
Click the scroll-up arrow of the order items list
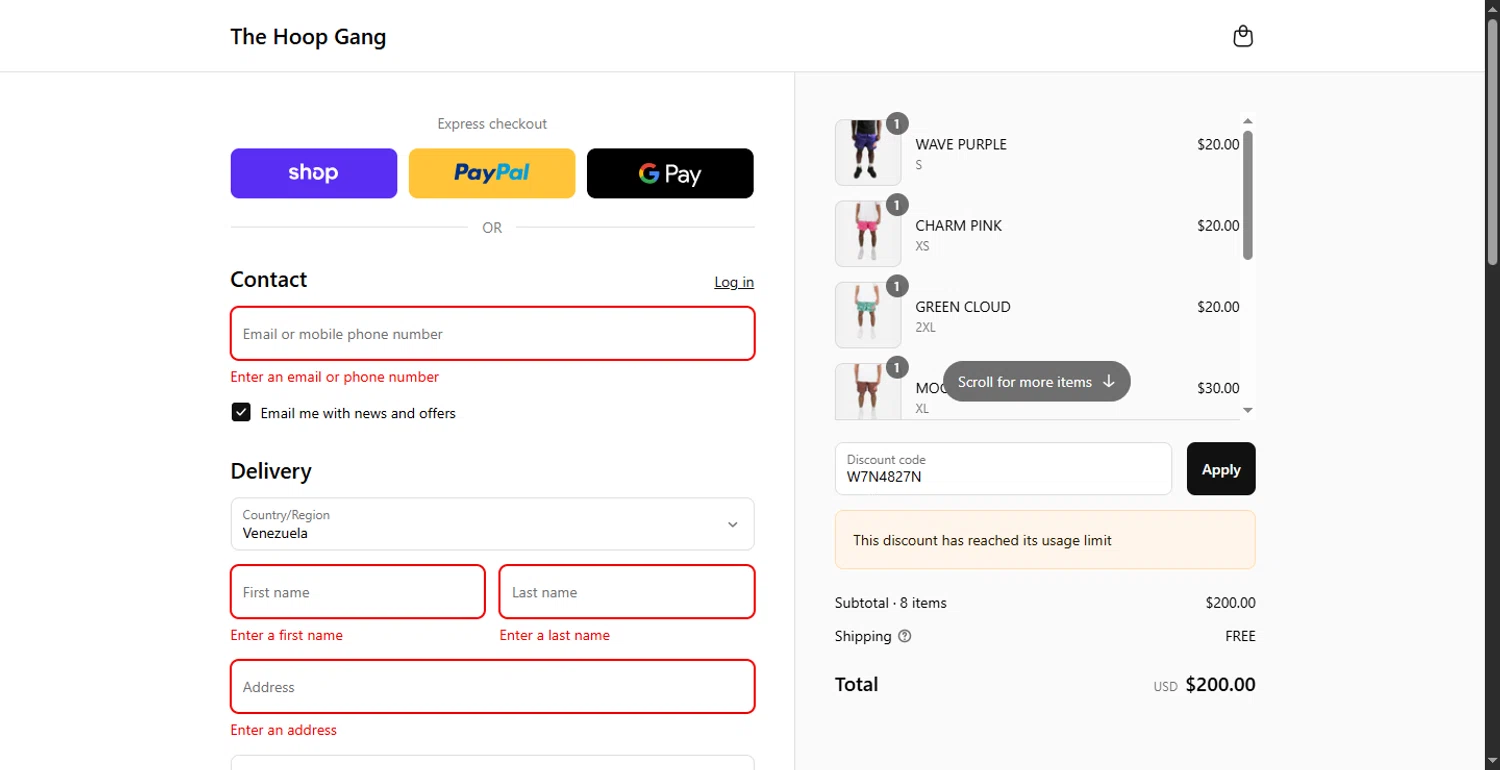click(x=1247, y=121)
